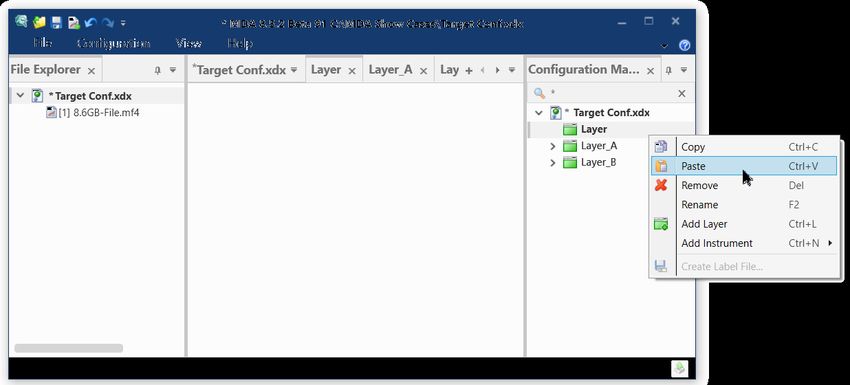The image size is (850, 385).
Task: Open the quick access toolbar customize arrow
Action: 123,23
